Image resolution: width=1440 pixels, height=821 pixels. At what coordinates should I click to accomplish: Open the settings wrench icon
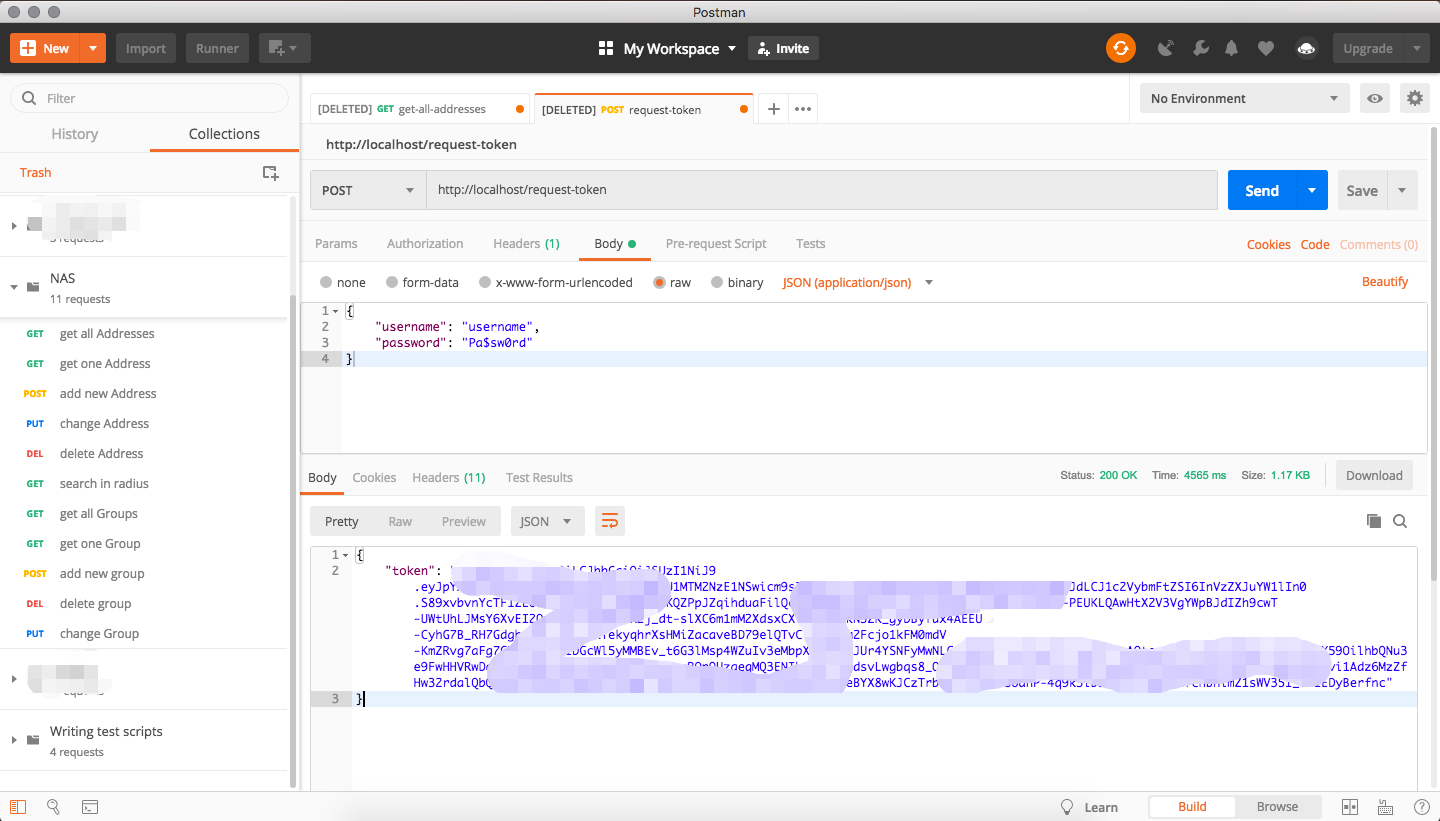coord(1201,48)
